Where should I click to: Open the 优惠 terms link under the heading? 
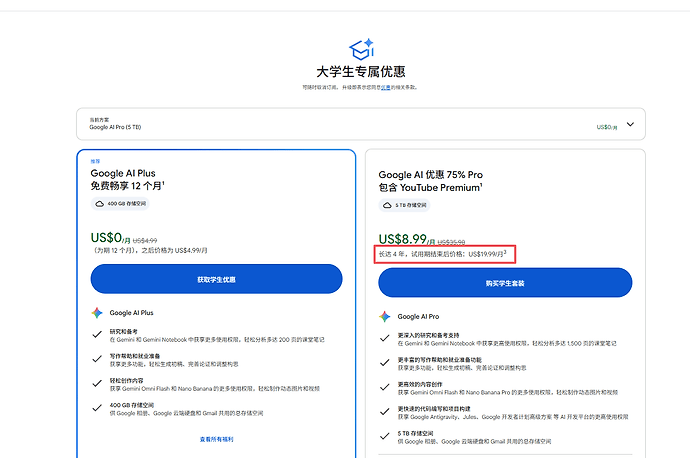(x=385, y=88)
